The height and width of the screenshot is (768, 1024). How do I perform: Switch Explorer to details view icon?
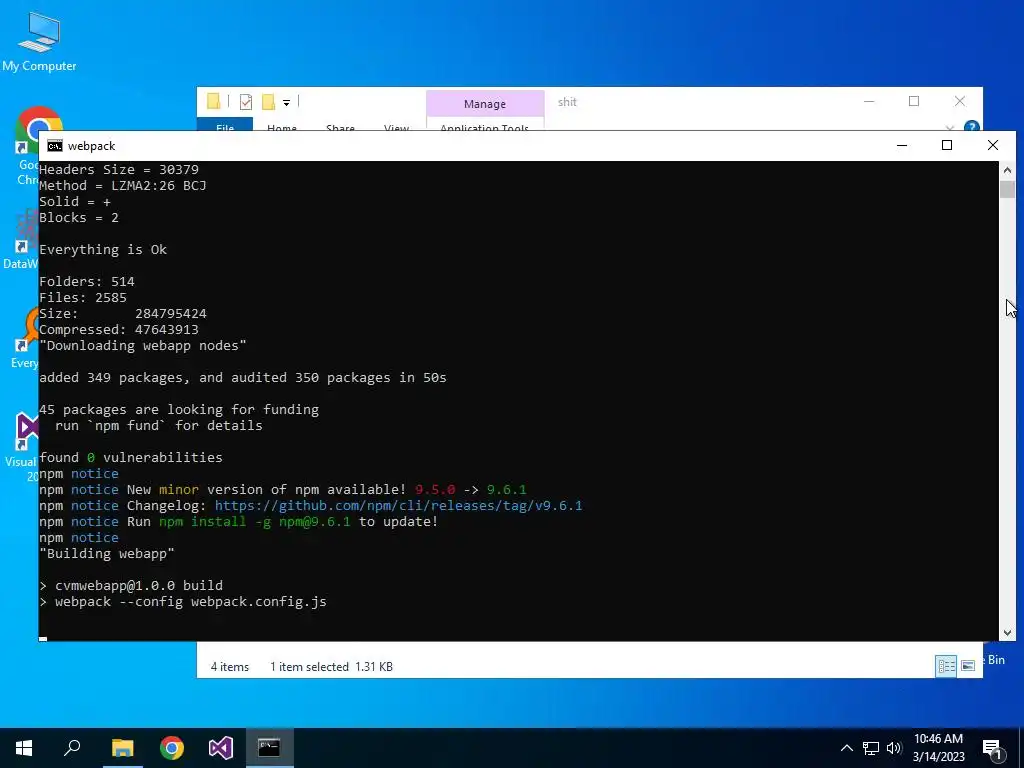pos(946,666)
